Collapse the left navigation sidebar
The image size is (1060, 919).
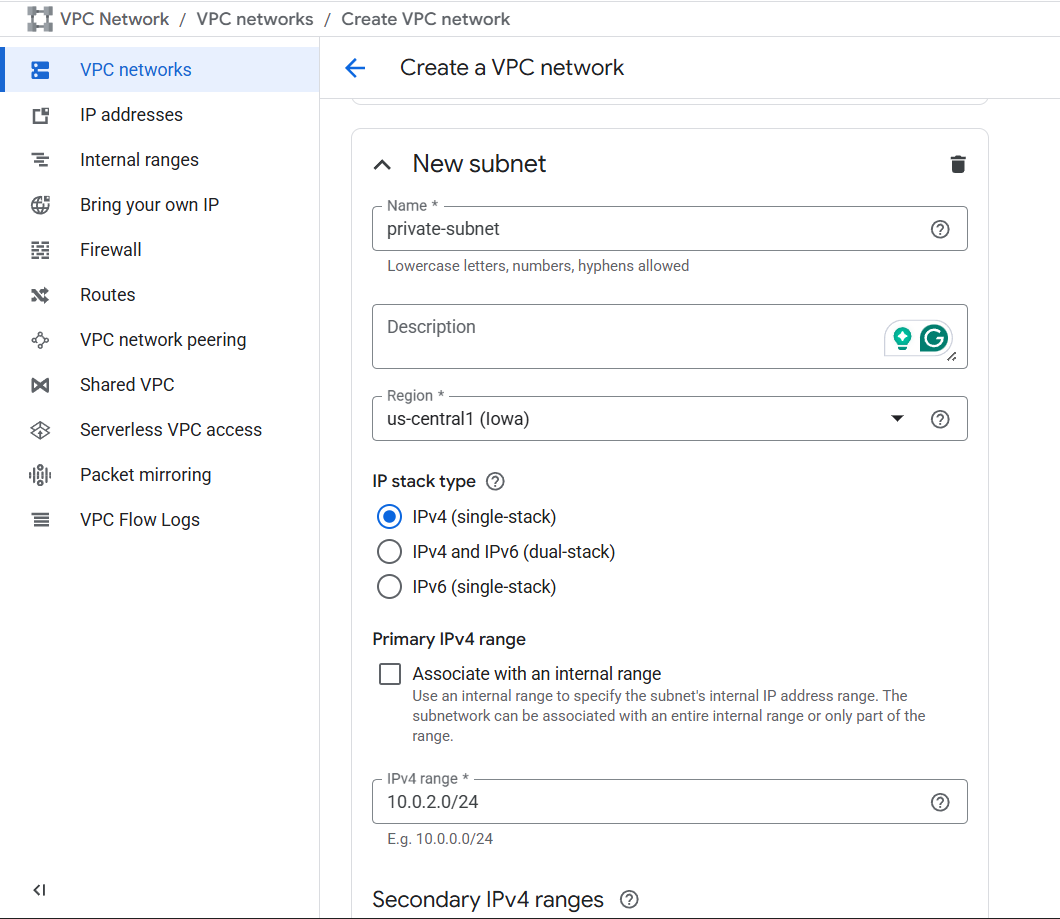(x=39, y=890)
